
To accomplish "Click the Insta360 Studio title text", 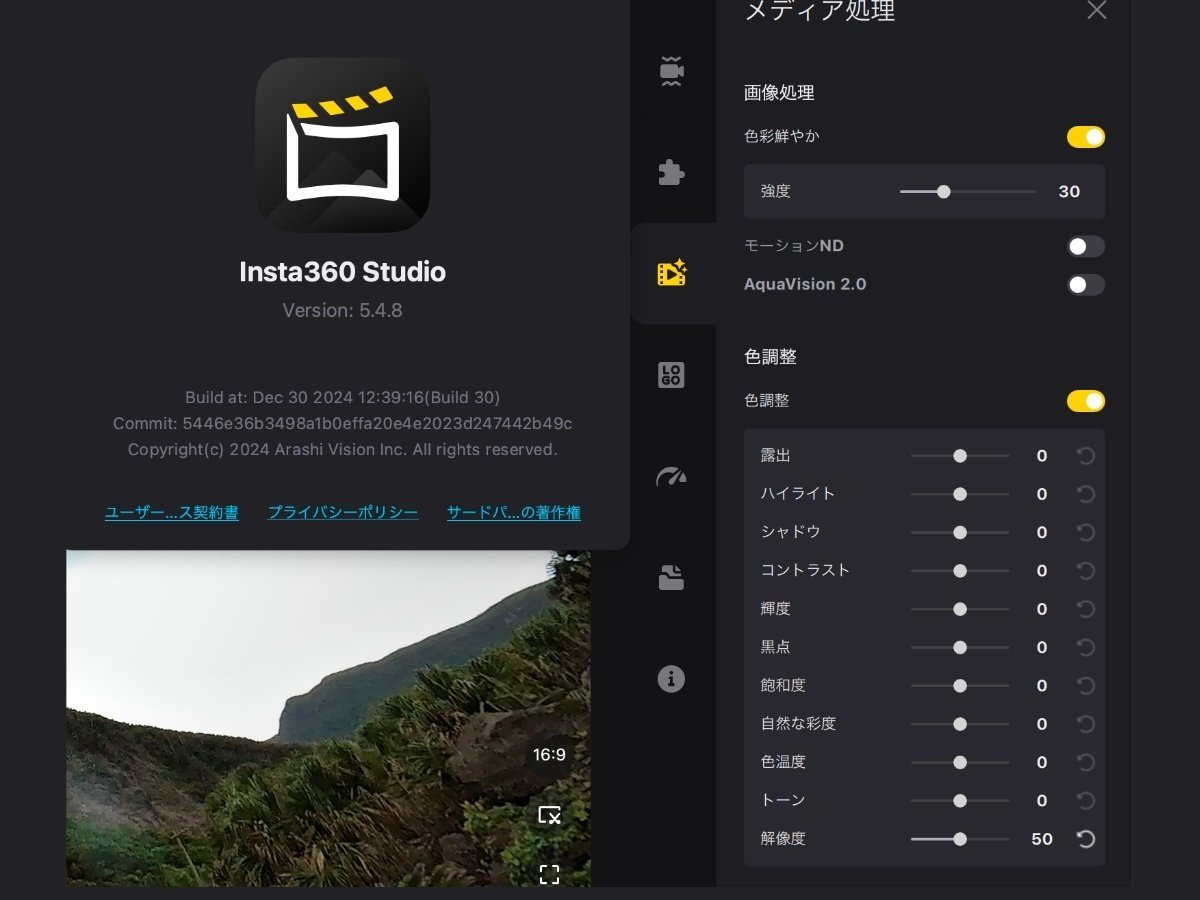I will click(343, 272).
